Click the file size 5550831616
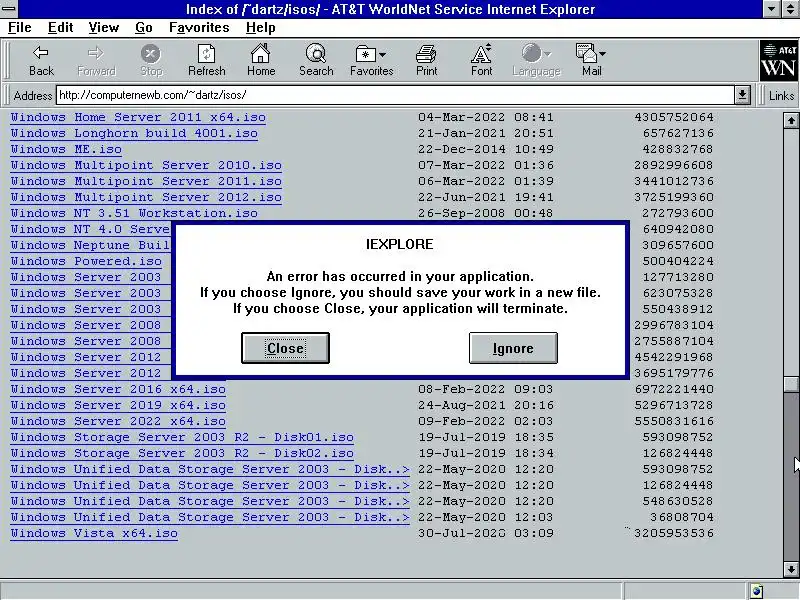The width and height of the screenshot is (800, 600). point(674,421)
